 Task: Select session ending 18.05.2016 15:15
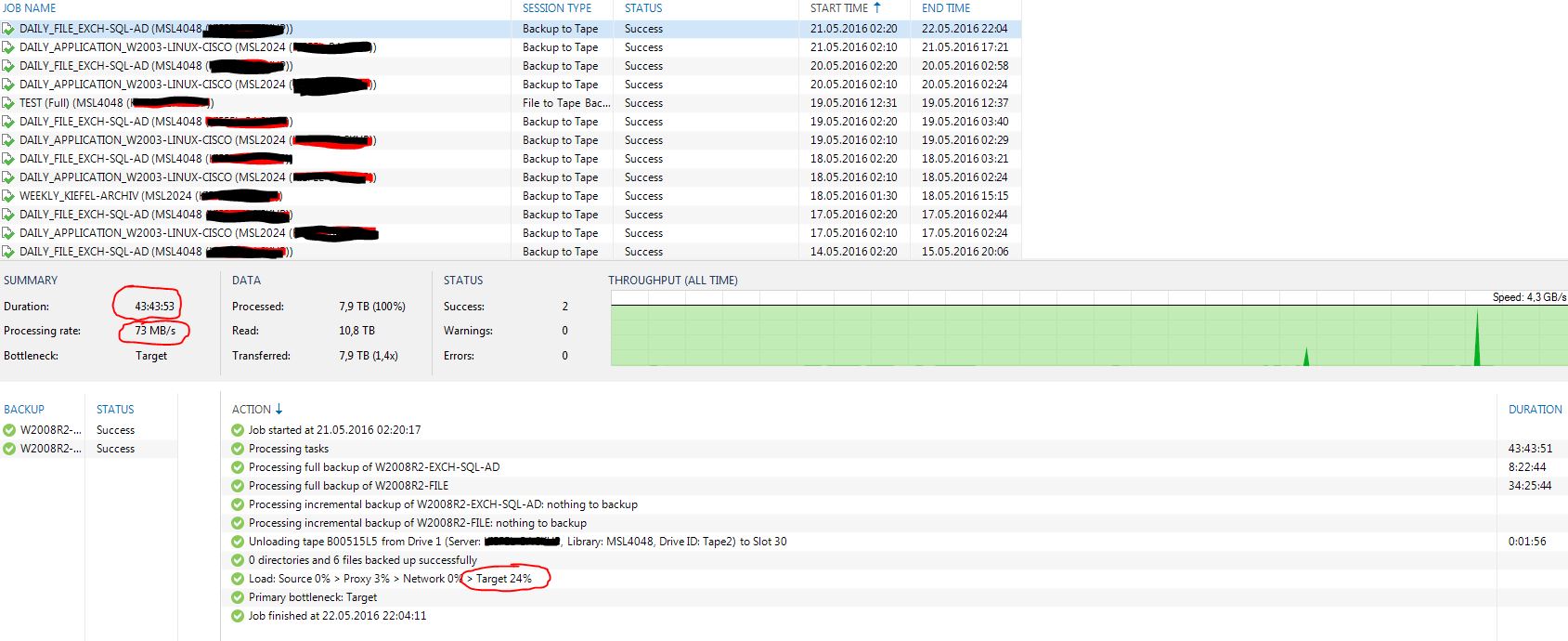pos(965,196)
